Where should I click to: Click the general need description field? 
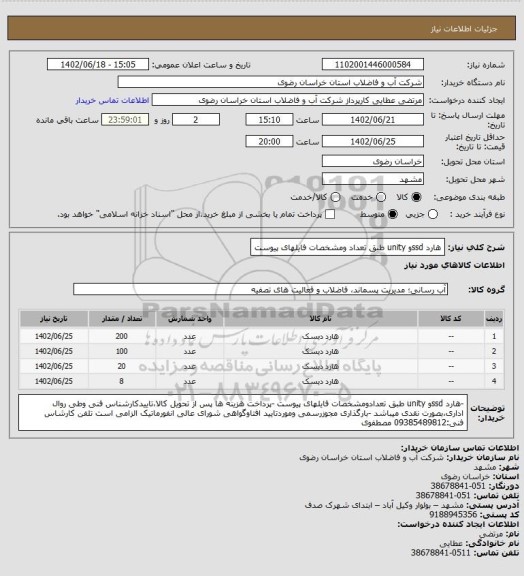347,247
